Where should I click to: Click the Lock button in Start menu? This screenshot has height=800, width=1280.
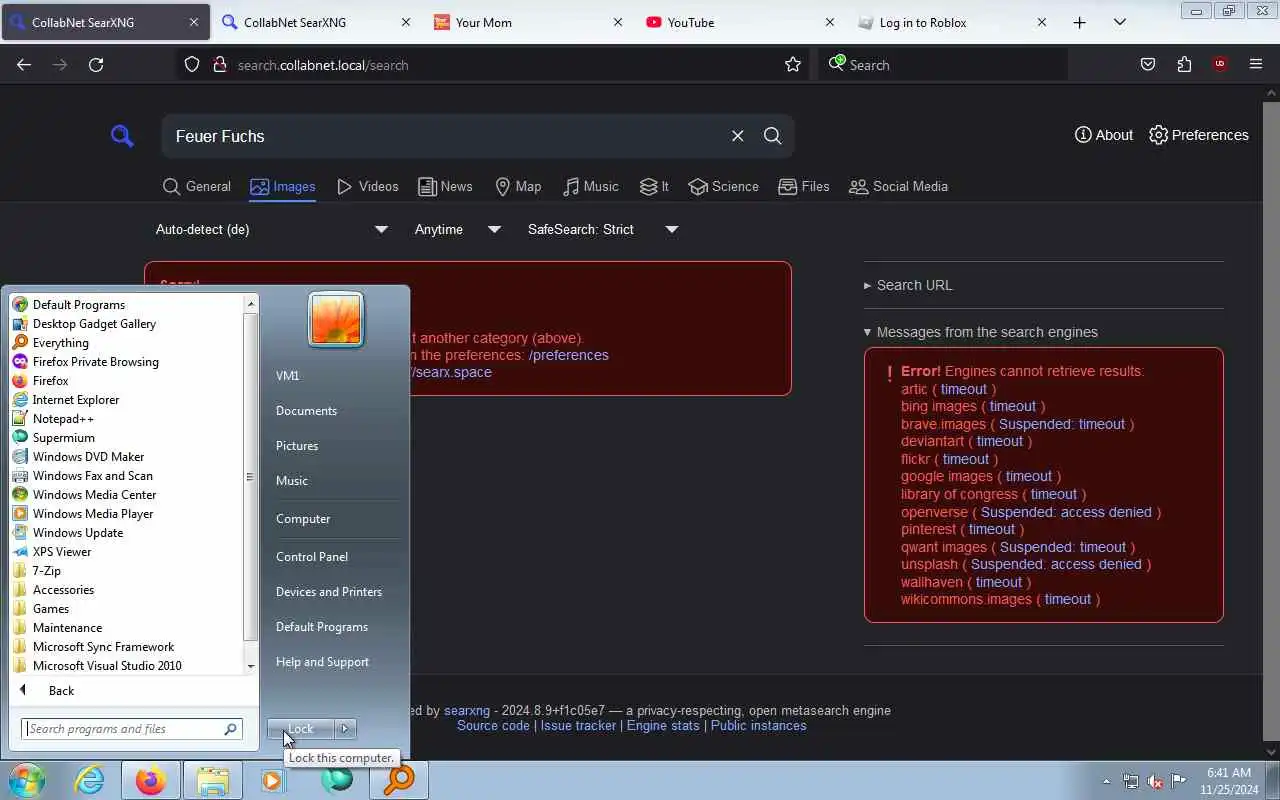pos(300,729)
